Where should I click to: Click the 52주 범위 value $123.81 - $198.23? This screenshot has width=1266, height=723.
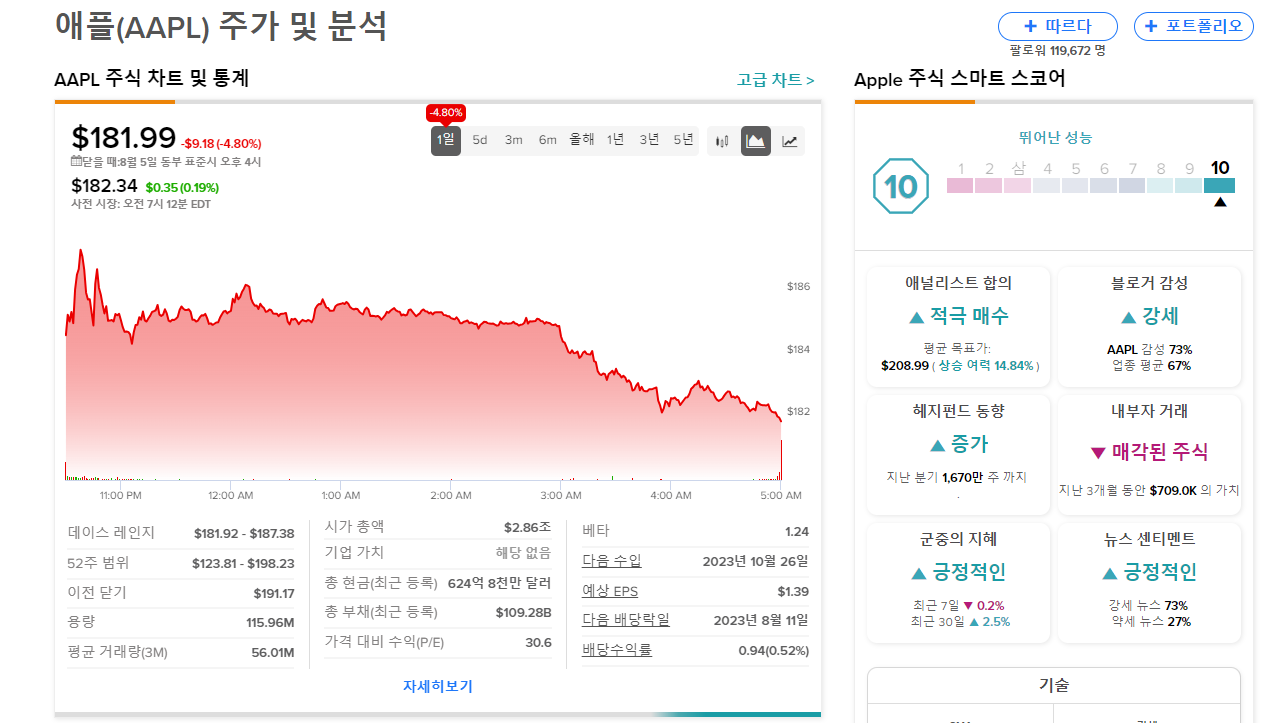point(243,563)
